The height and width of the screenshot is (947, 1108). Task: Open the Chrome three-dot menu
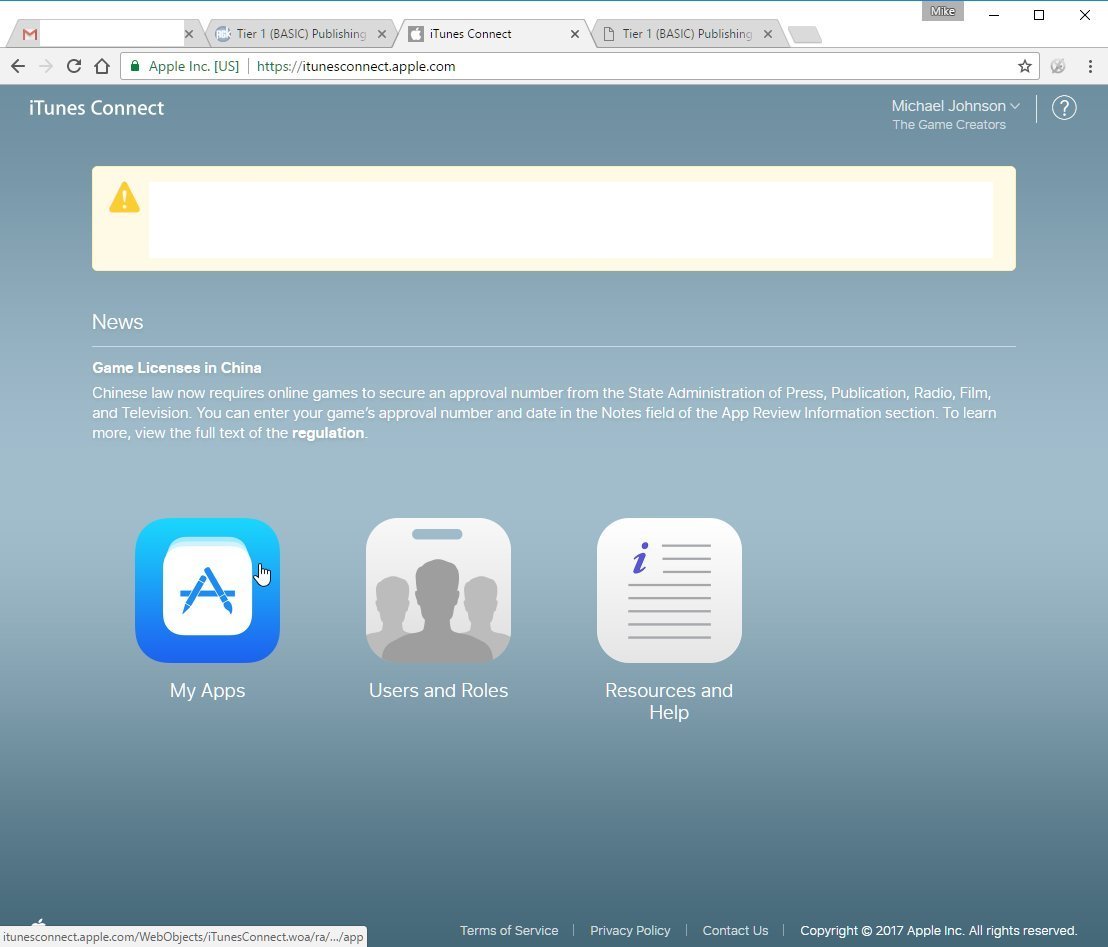pos(1090,66)
